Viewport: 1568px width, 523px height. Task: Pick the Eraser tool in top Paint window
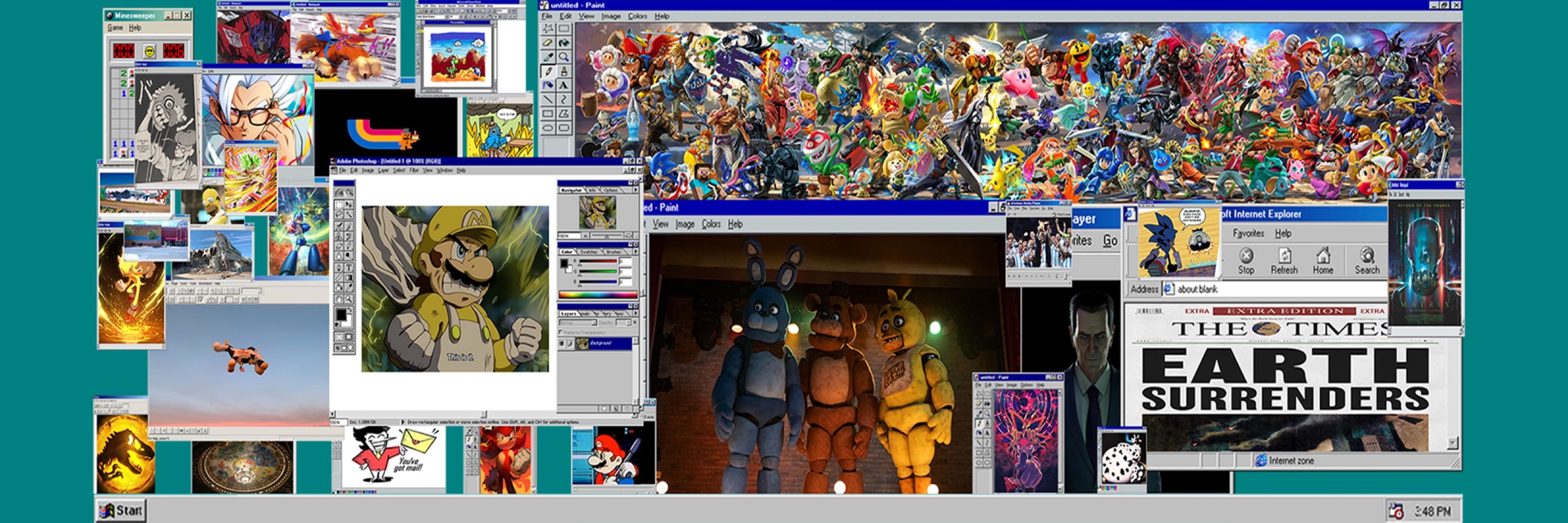tap(548, 42)
